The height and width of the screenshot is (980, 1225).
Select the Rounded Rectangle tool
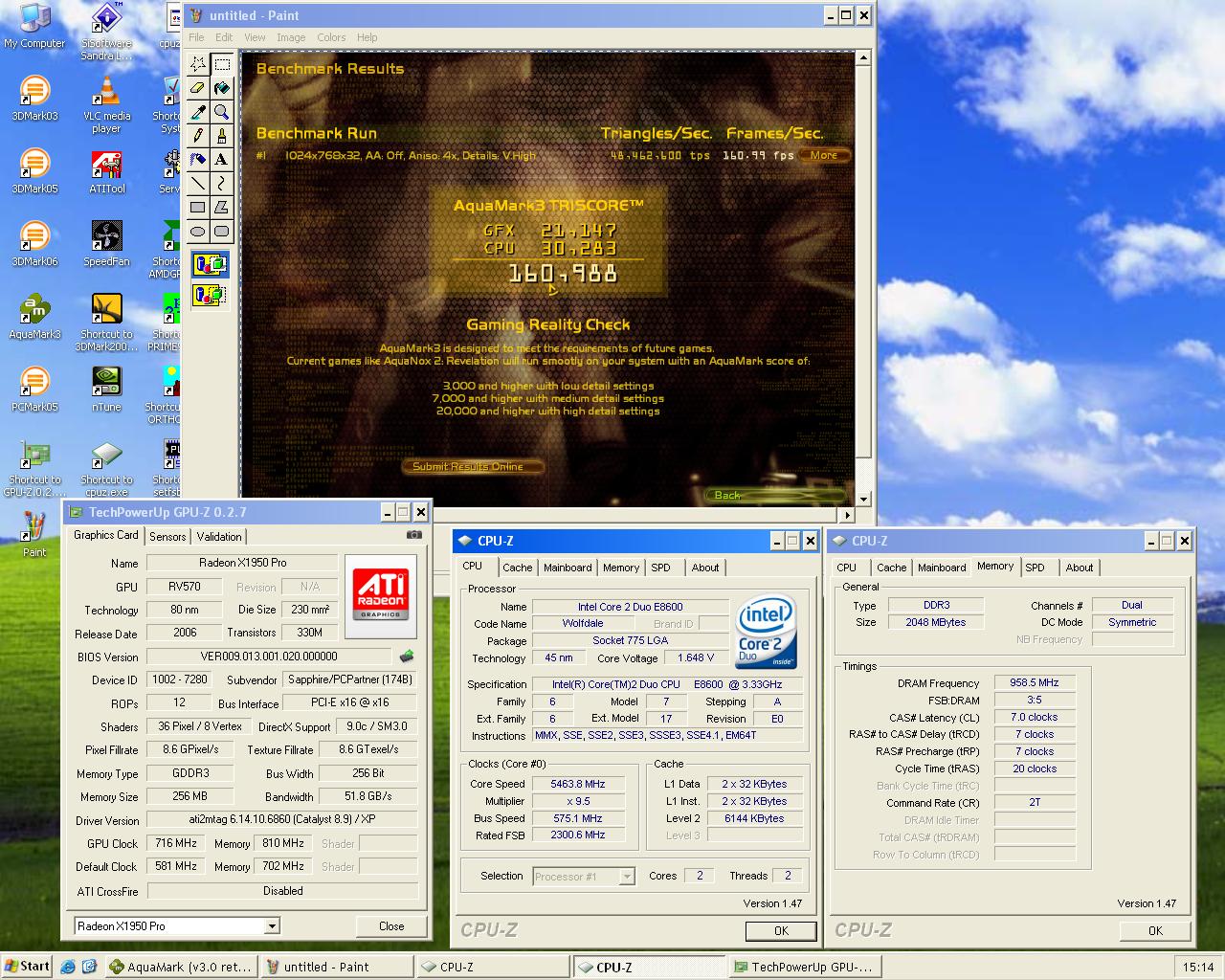(x=222, y=231)
